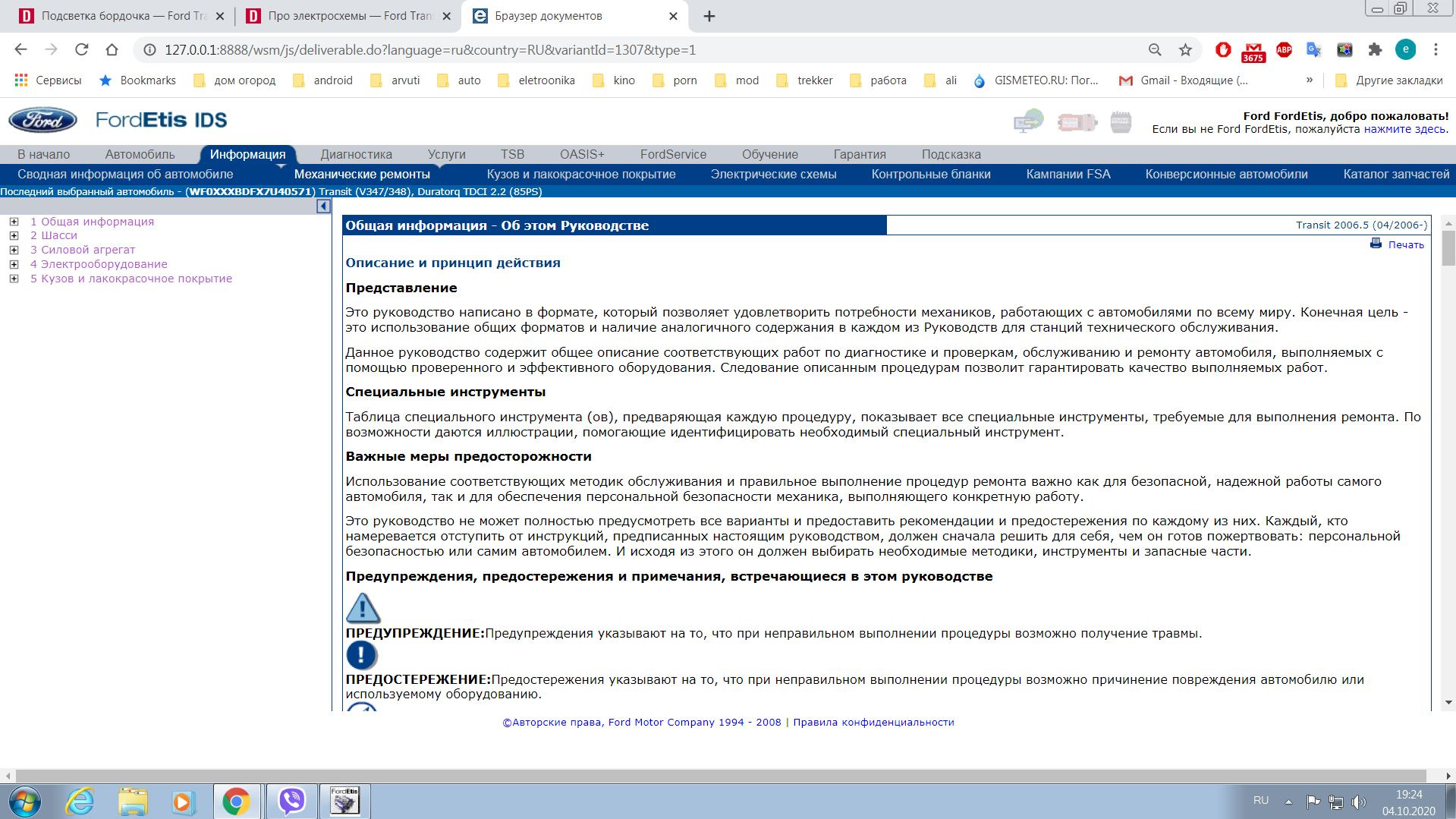Reload the page with refresh icon
The height and width of the screenshot is (819, 1456).
81,50
